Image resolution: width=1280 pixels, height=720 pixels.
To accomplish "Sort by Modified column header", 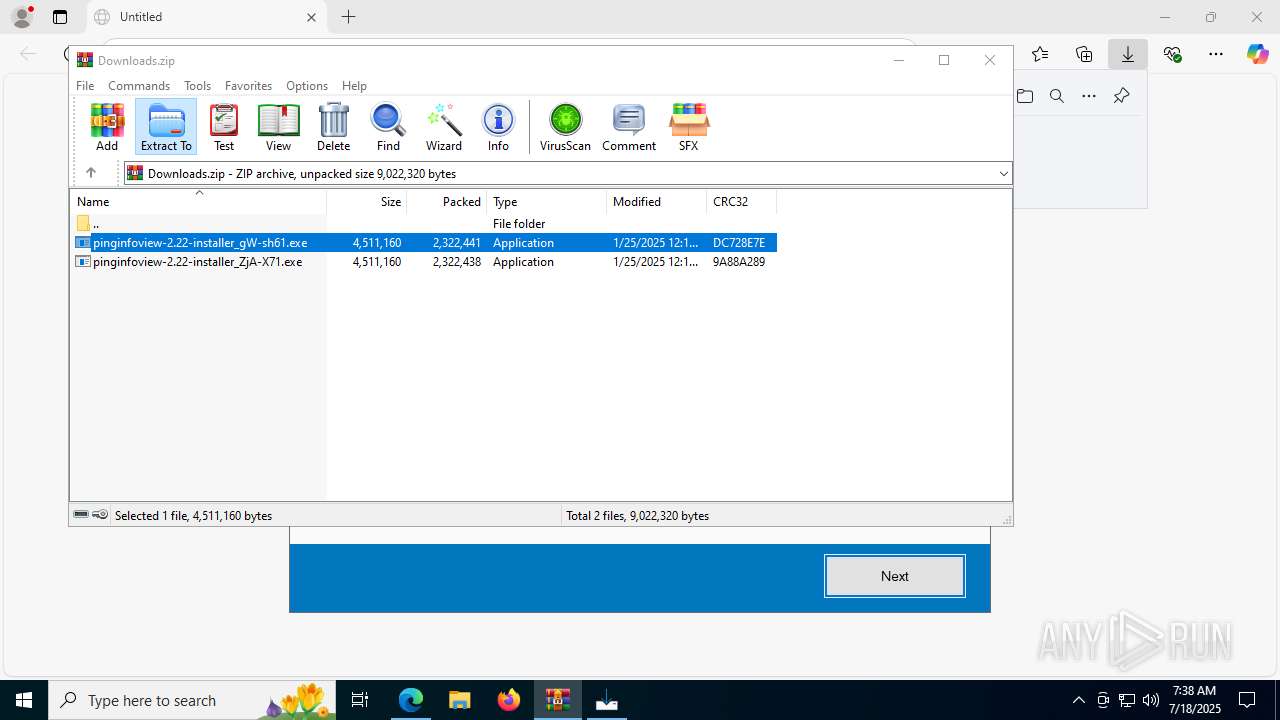I will [657, 202].
